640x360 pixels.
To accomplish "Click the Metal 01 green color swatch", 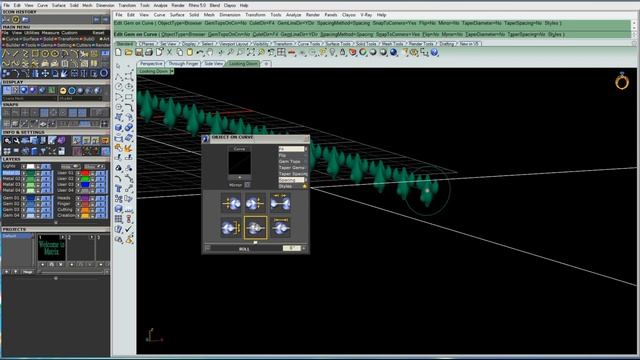I will [x=31, y=173].
